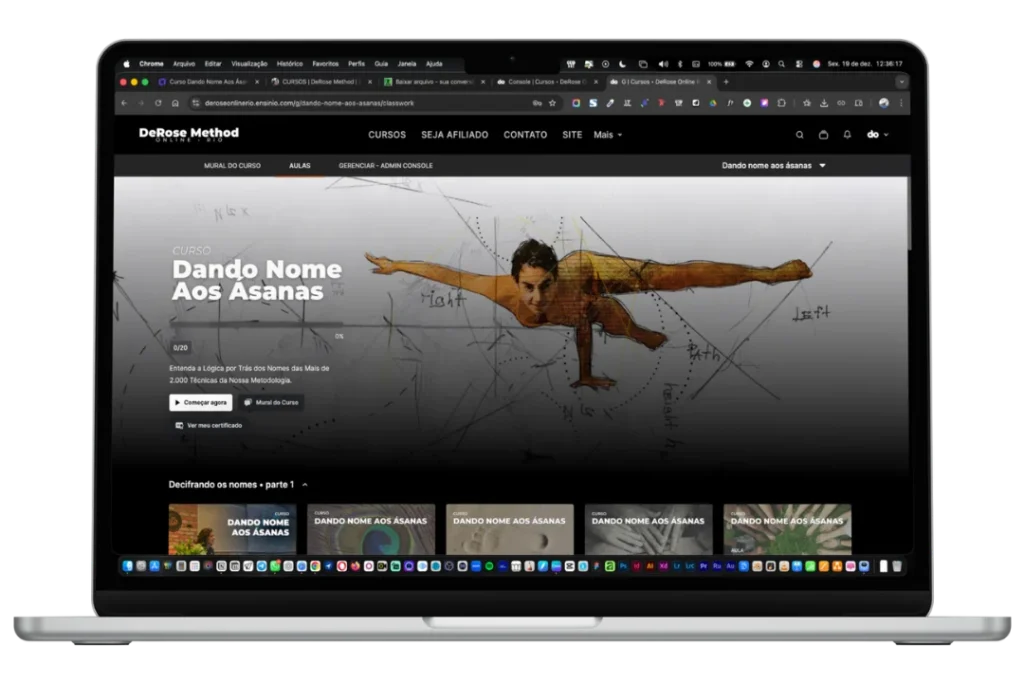Switch to 'CURSOS | DeRose Method' browser tab
The image size is (1024, 683).
click(x=321, y=82)
